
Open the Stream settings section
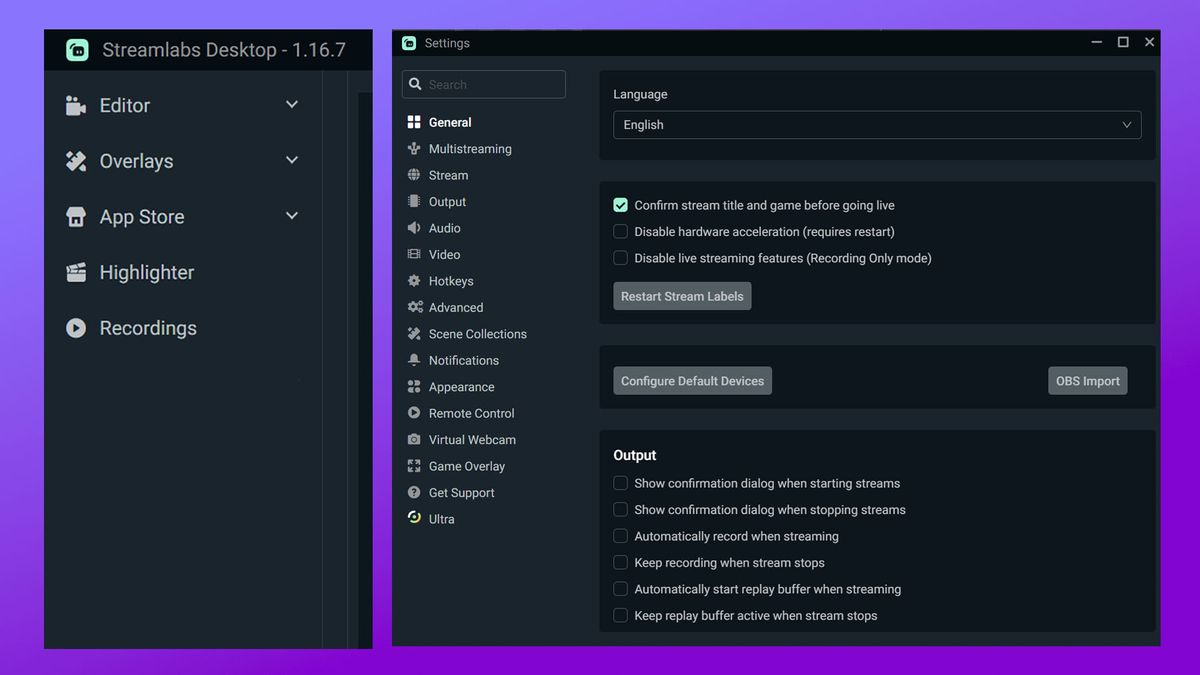[448, 175]
